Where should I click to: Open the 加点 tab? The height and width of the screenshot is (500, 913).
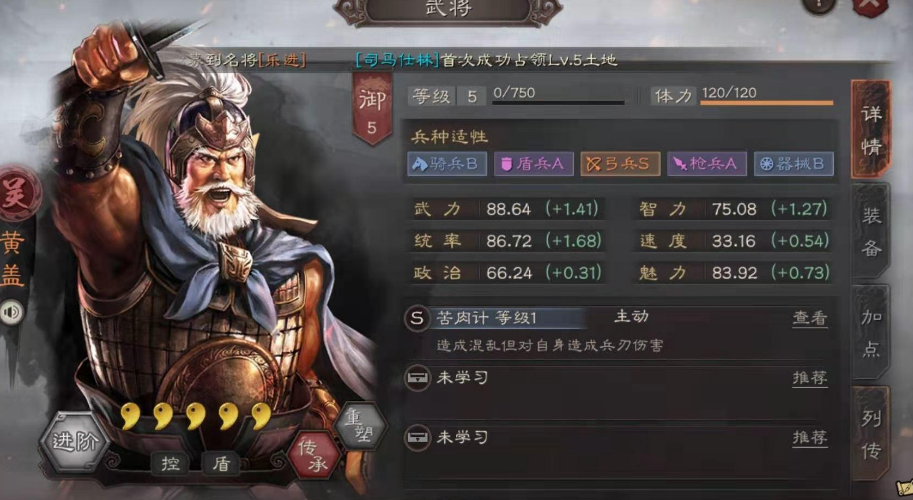(871, 332)
